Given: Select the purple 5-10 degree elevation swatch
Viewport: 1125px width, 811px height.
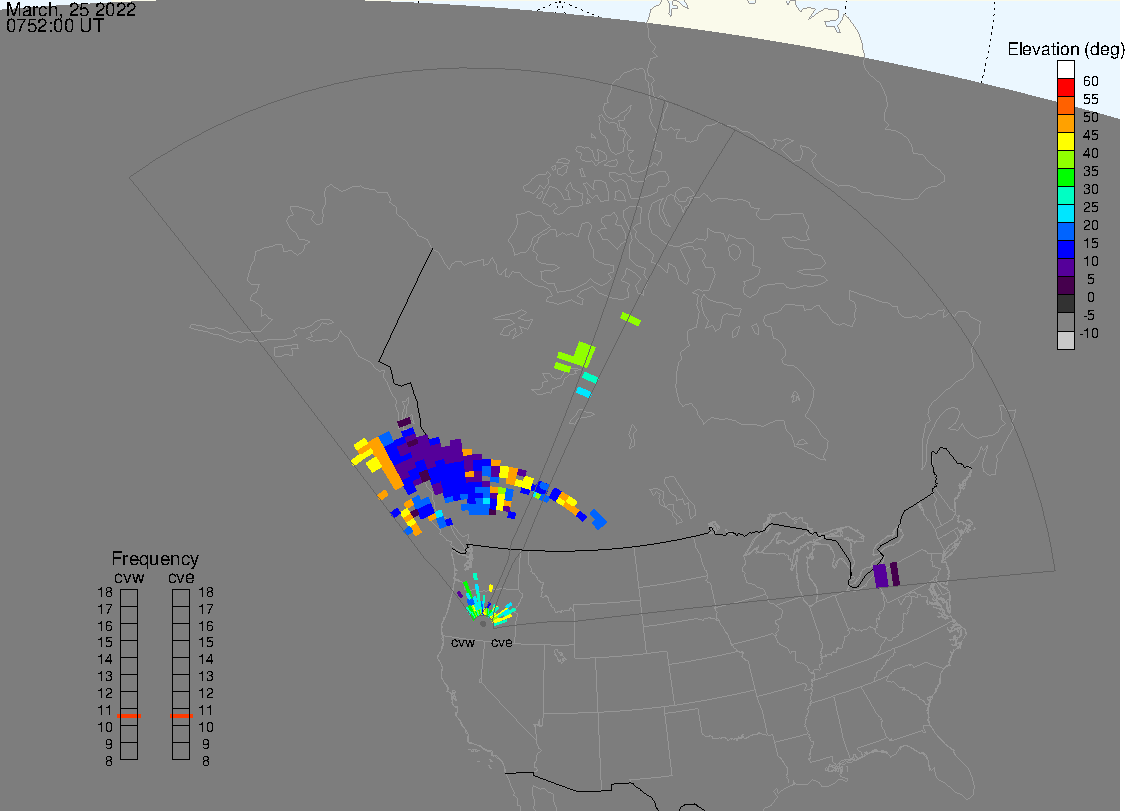Looking at the screenshot, I should tap(1065, 268).
